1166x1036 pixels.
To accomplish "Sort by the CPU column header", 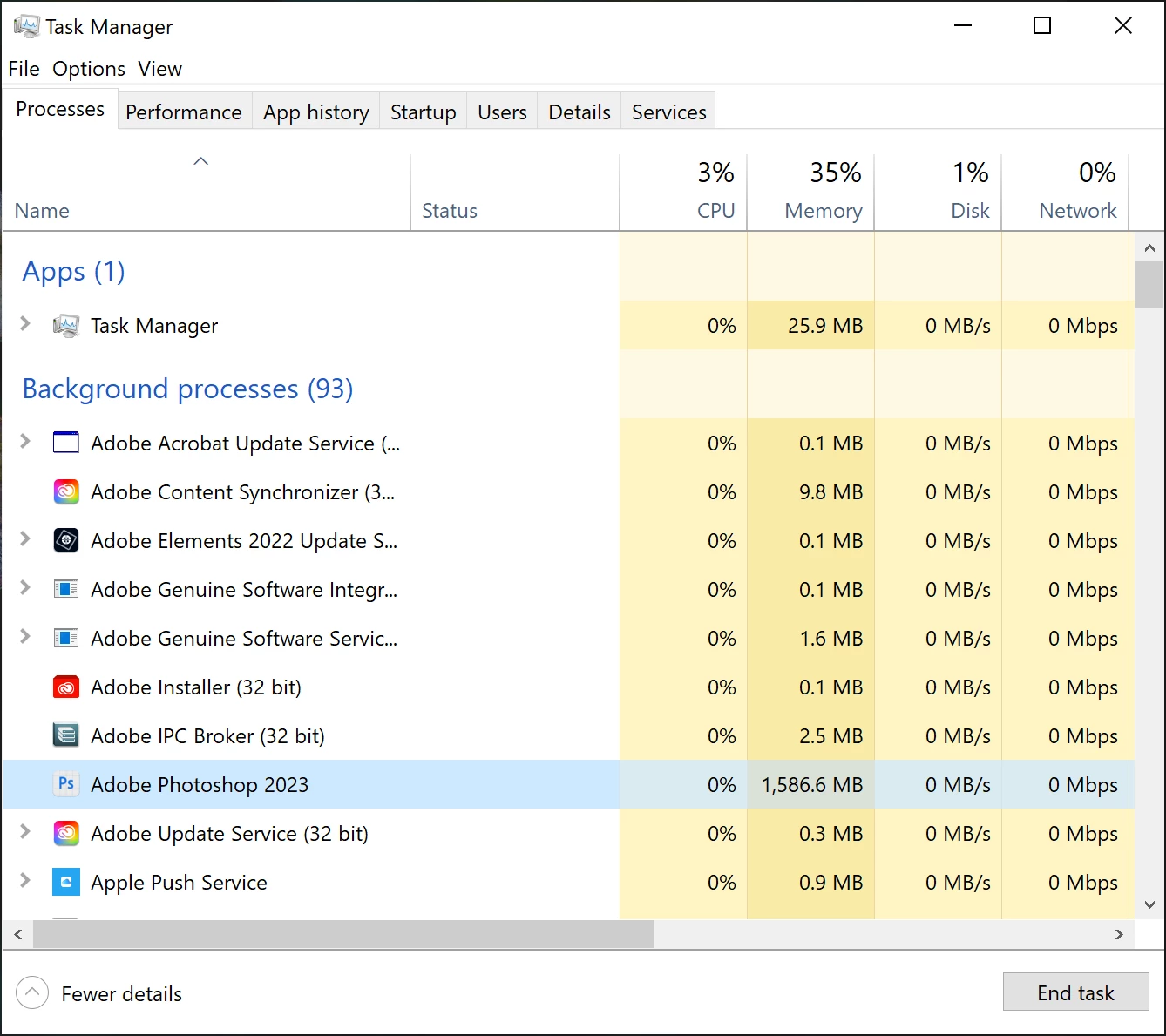I will [683, 193].
